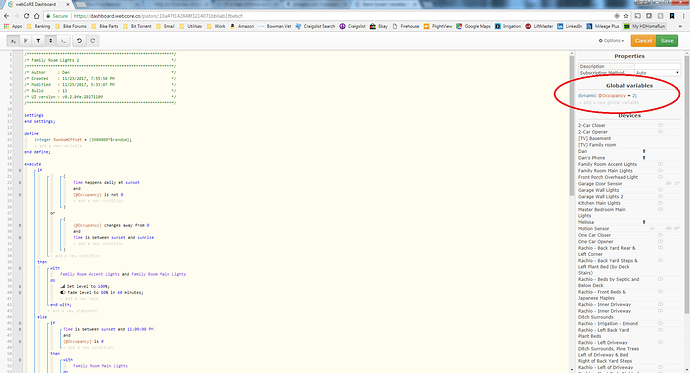Screen dimensions: 690x373
Task: Click the up-down arrows toolbar icon
Action: 51,41
